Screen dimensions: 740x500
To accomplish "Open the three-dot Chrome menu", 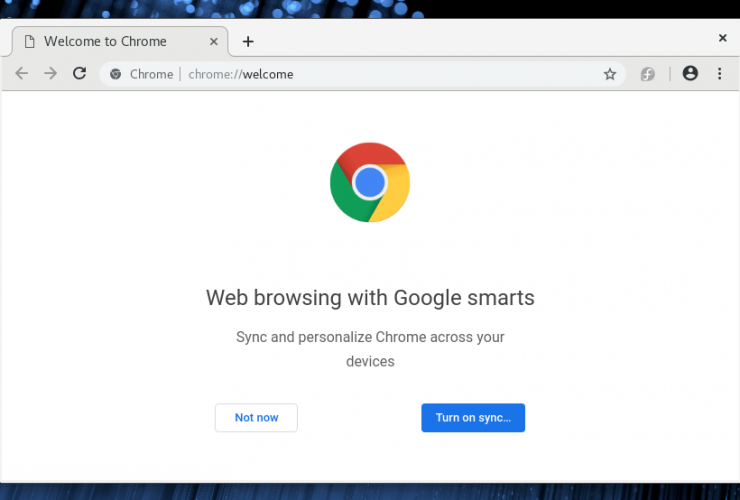I will click(720, 73).
